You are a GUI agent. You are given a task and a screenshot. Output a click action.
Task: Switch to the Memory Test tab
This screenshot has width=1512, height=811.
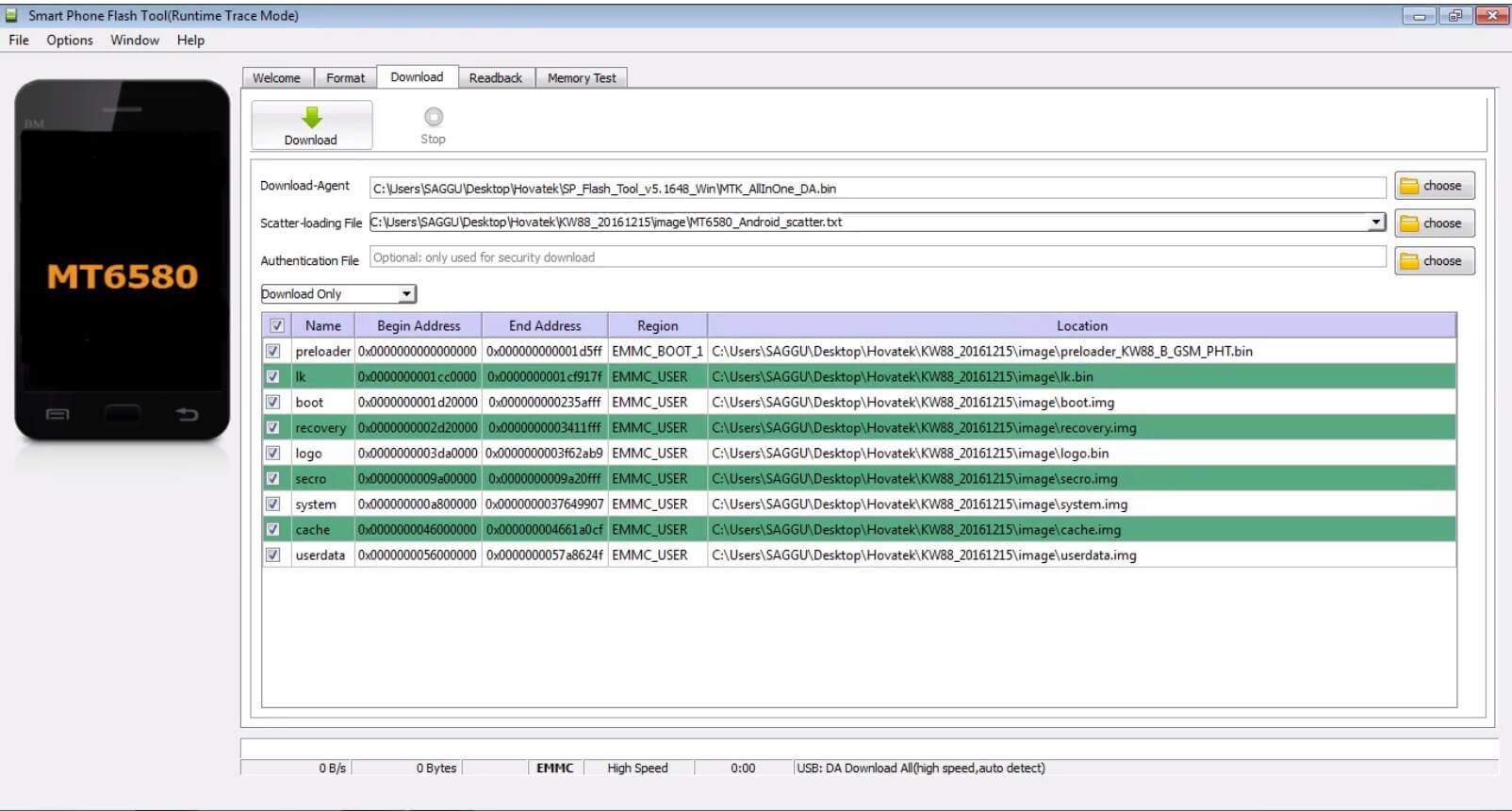tap(582, 78)
